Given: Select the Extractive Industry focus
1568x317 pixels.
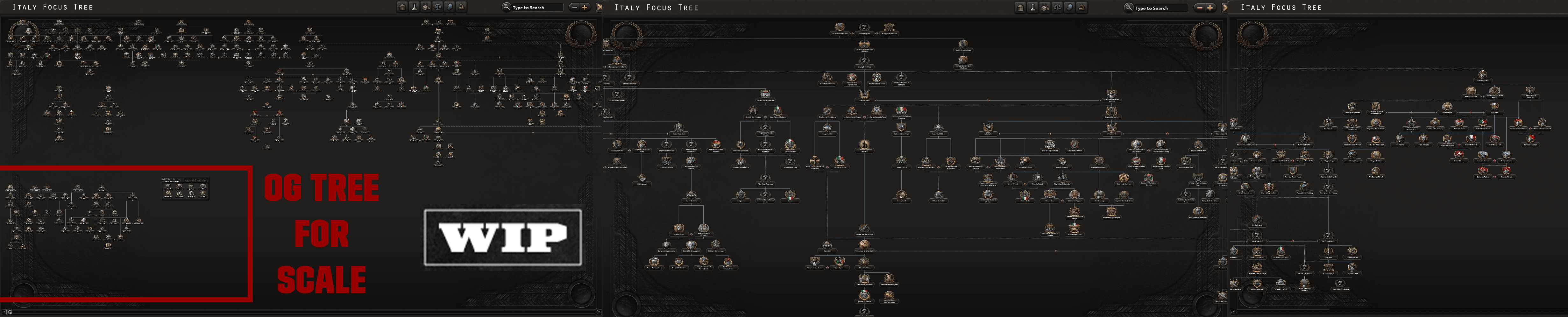Looking at the screenshot, I should [1198, 147].
